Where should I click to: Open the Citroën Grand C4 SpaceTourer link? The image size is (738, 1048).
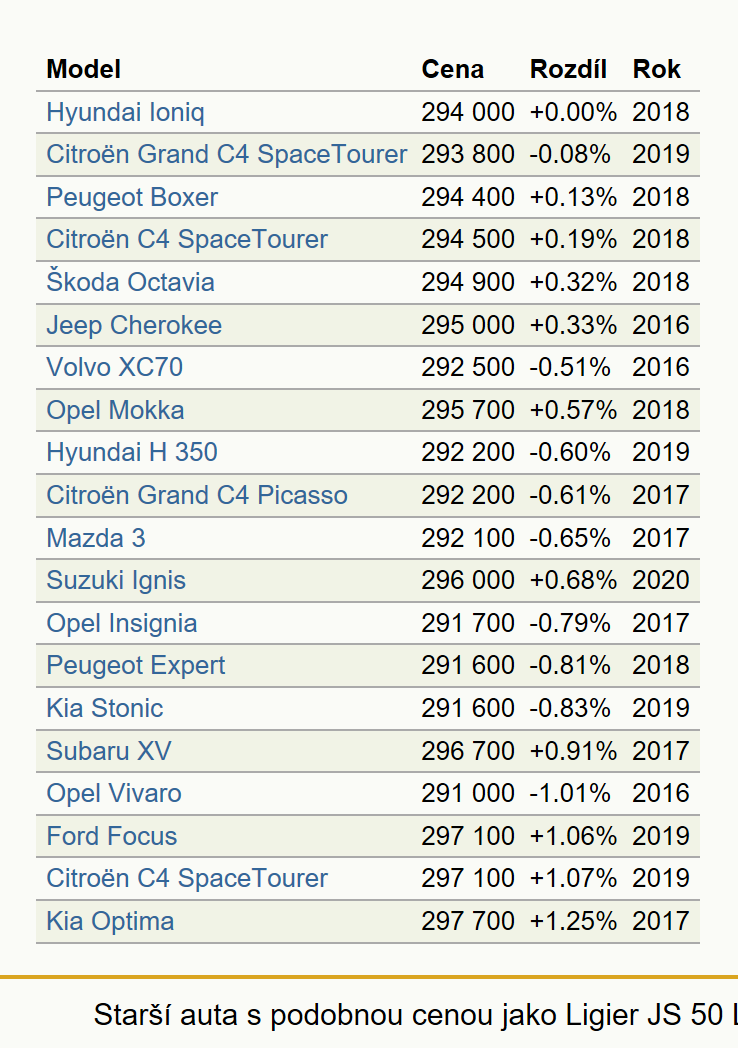coord(227,154)
